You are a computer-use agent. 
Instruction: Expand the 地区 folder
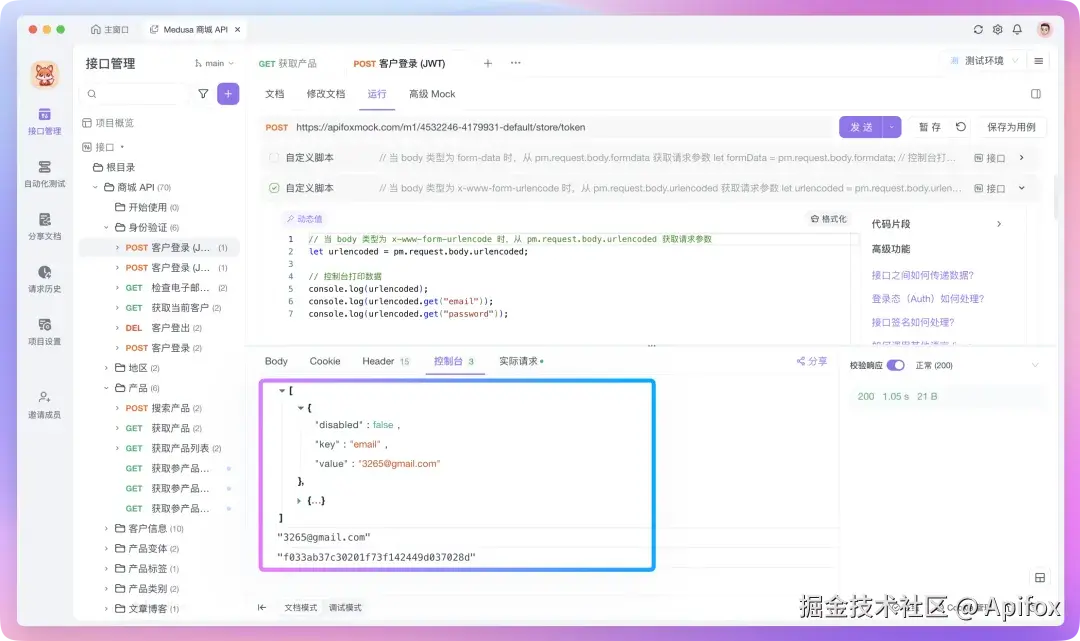click(x=106, y=368)
